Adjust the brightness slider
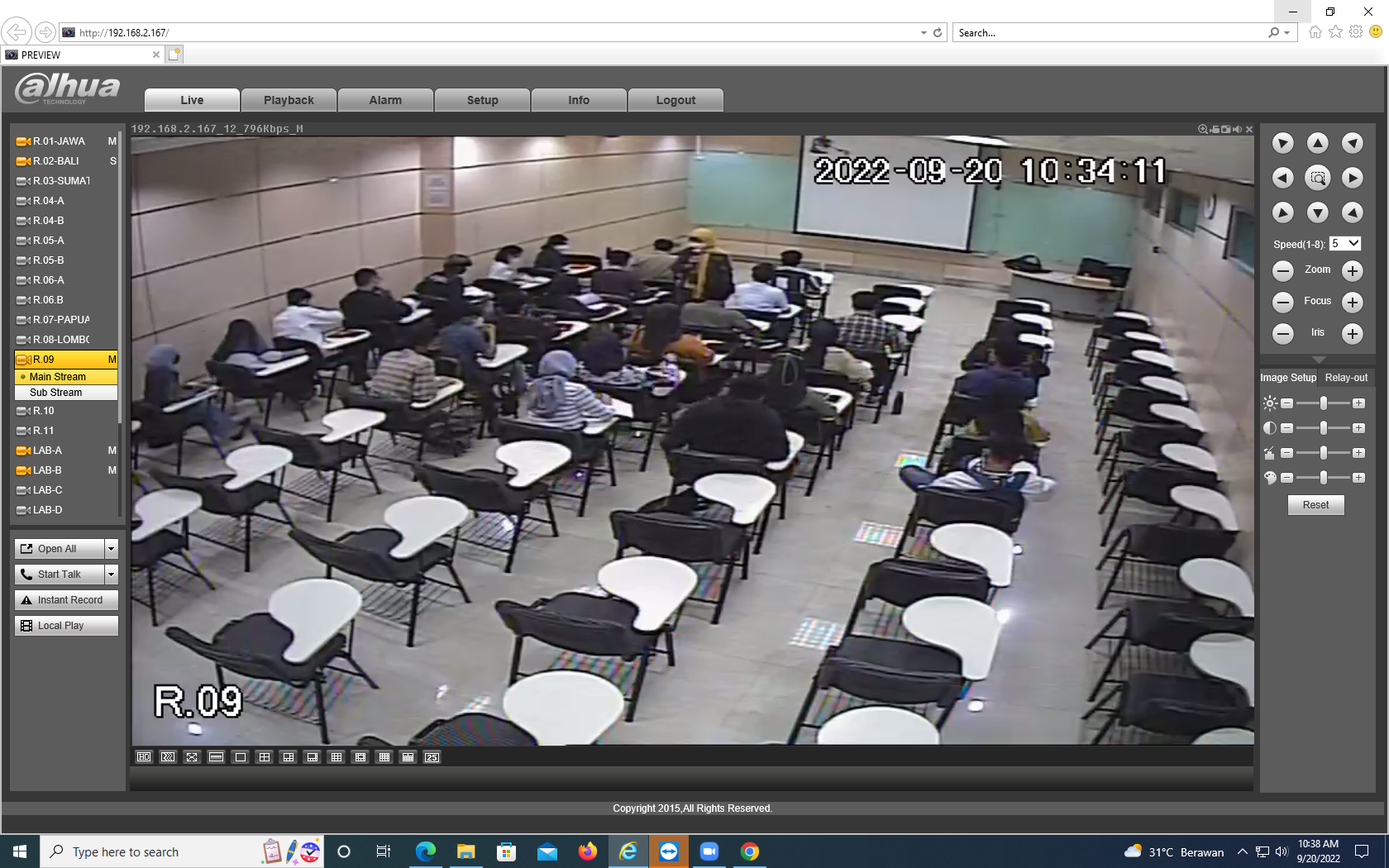This screenshot has width=1389, height=868. (x=1323, y=403)
